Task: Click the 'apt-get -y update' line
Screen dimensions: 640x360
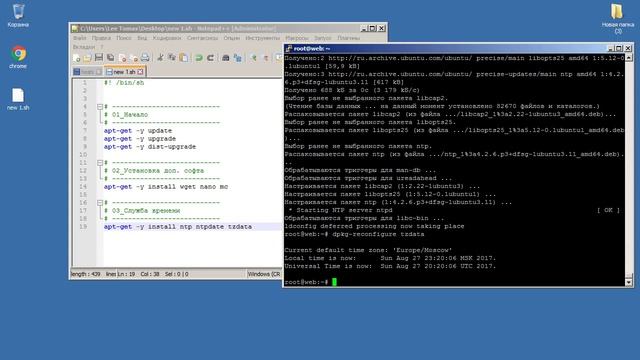Action: tap(138, 131)
